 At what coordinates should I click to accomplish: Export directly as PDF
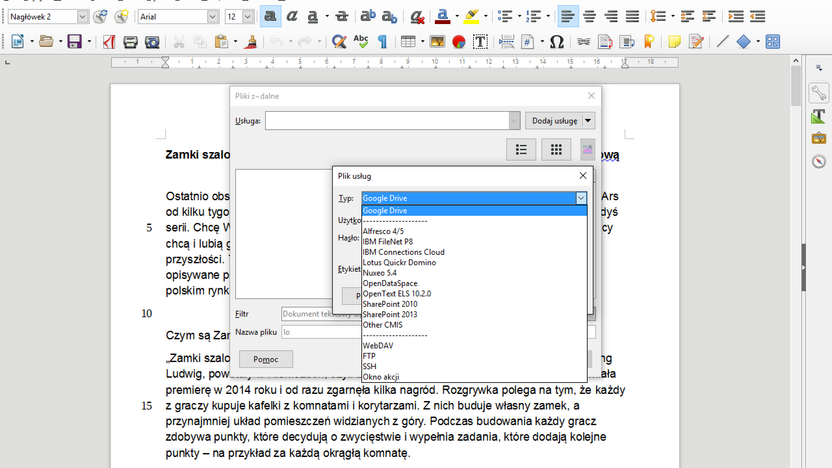(109, 41)
